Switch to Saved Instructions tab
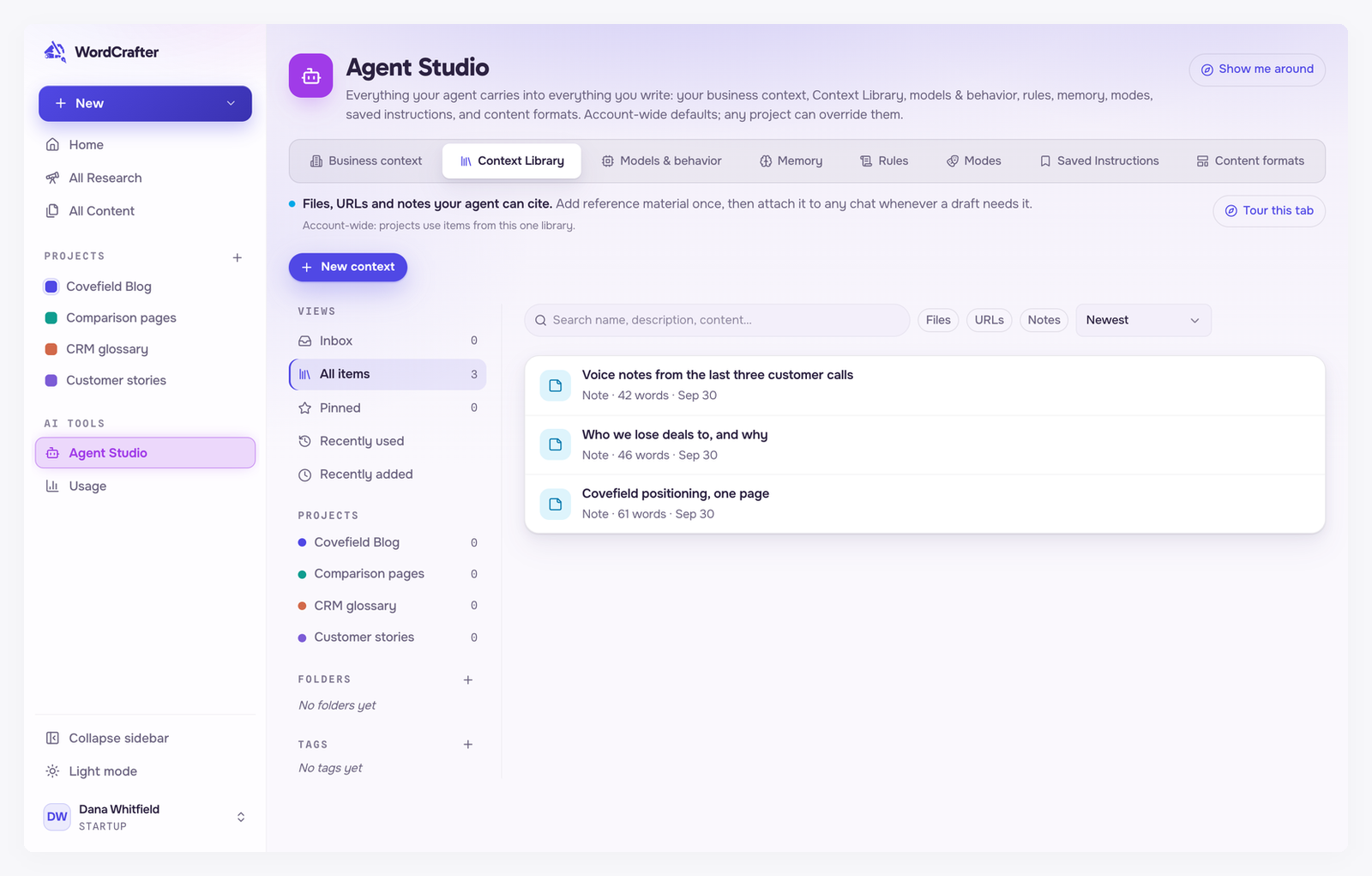This screenshot has width=1372, height=876. tap(1098, 161)
